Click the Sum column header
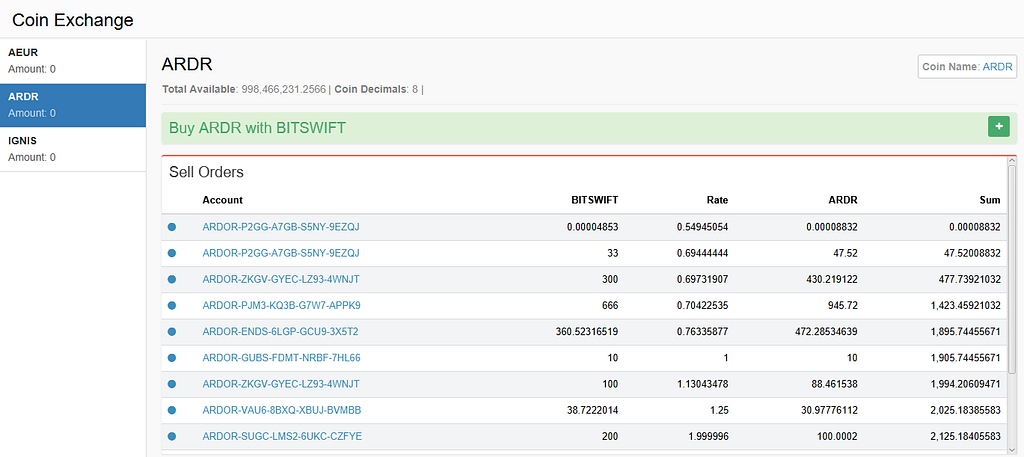Screen dimensions: 1024x457 (990, 200)
